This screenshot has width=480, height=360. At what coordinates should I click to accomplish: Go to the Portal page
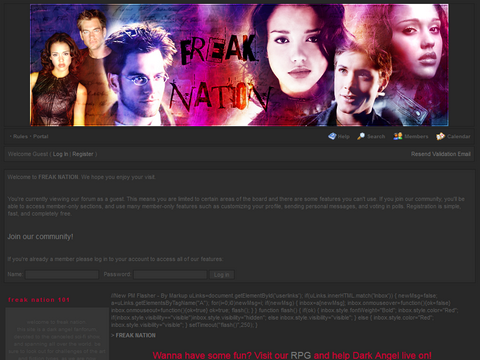[x=41, y=136]
